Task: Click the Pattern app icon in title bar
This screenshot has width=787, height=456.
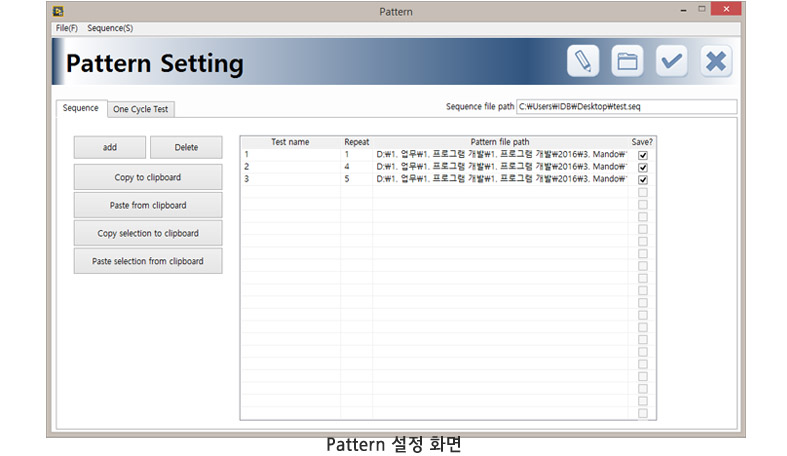Action: 58,11
